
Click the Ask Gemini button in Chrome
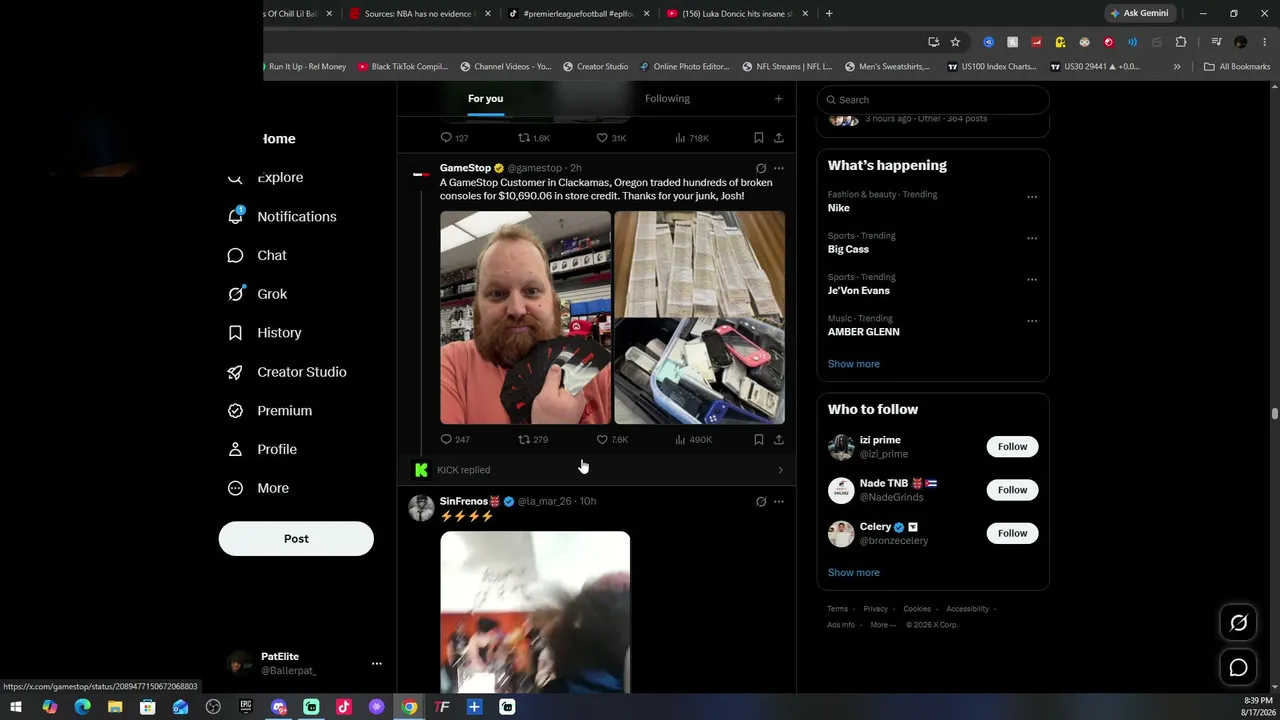pyautogui.click(x=1139, y=14)
